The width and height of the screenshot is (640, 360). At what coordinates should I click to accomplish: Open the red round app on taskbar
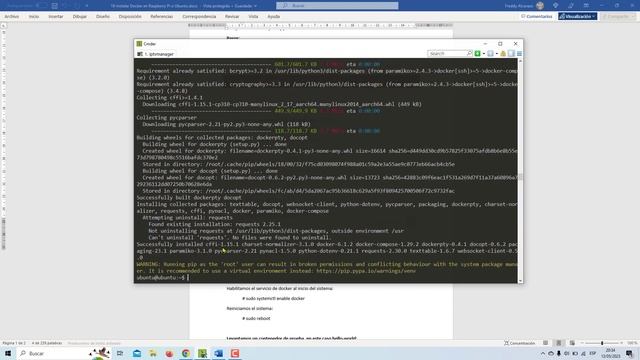(x=169, y=353)
